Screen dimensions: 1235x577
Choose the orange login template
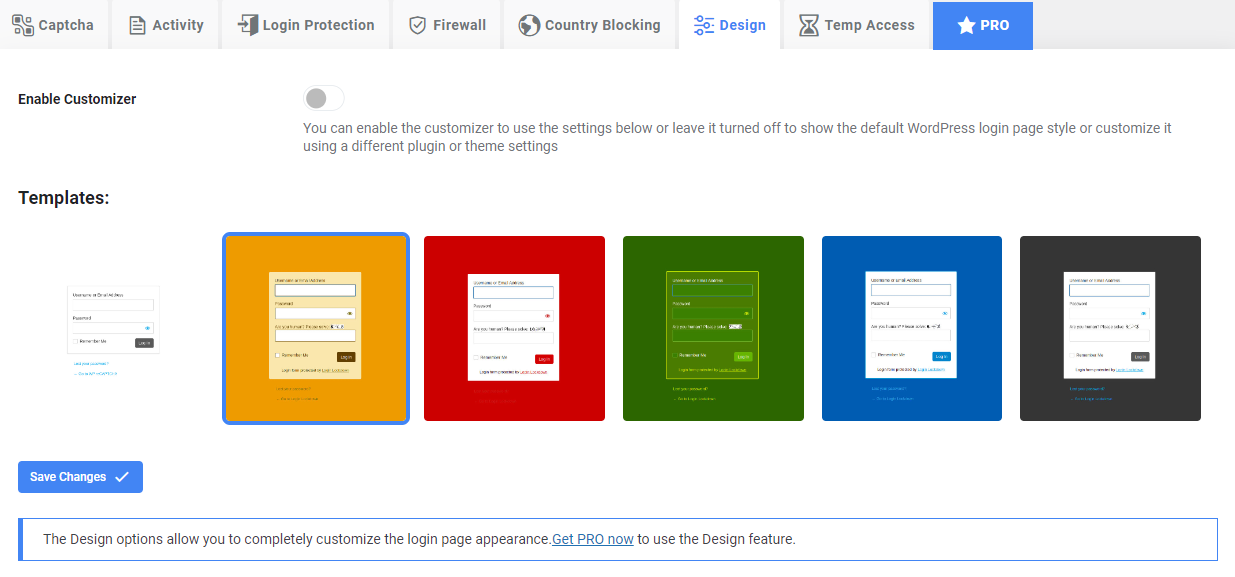tap(316, 329)
